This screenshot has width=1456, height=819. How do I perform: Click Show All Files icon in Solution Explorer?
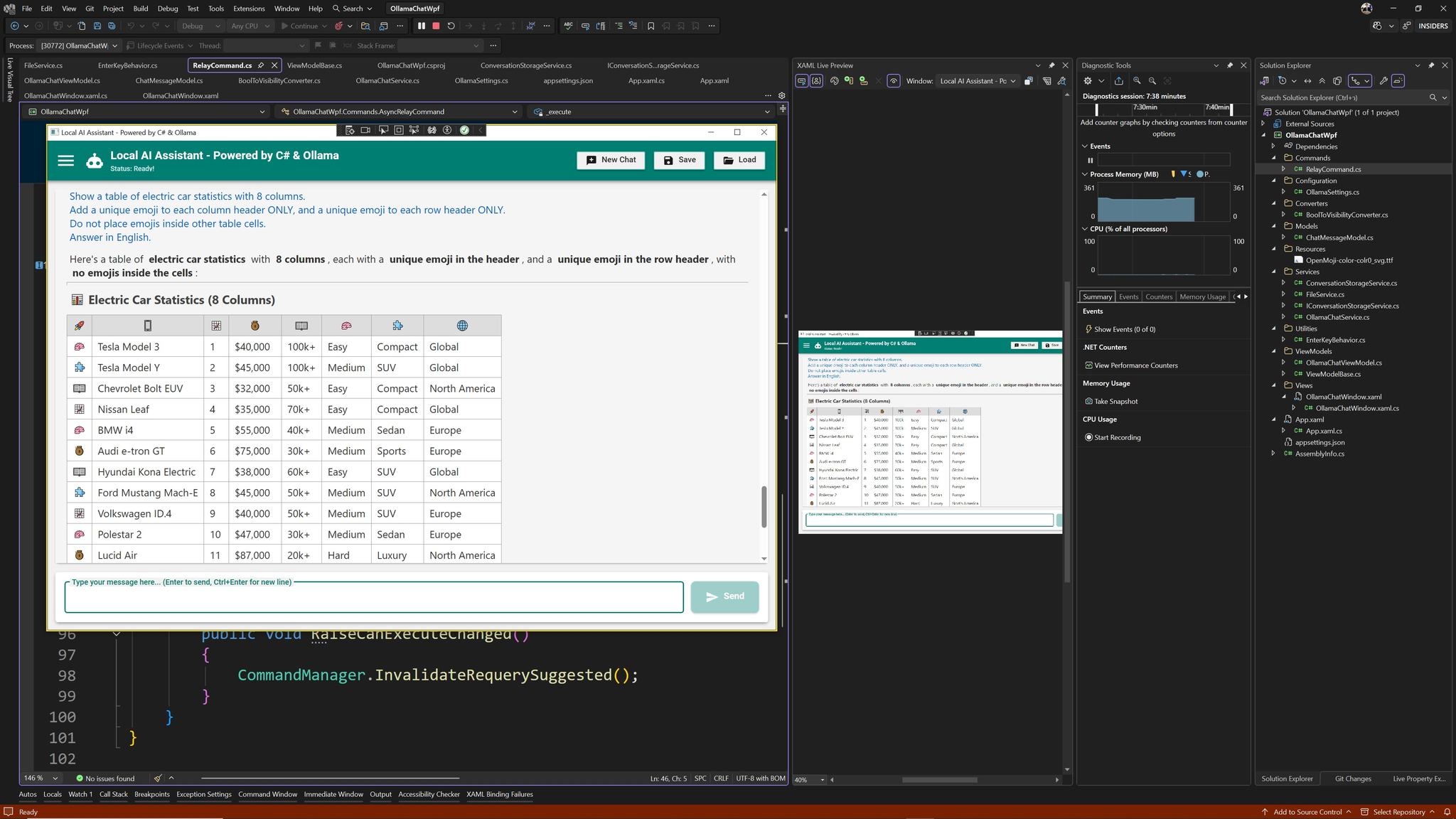click(x=1337, y=81)
